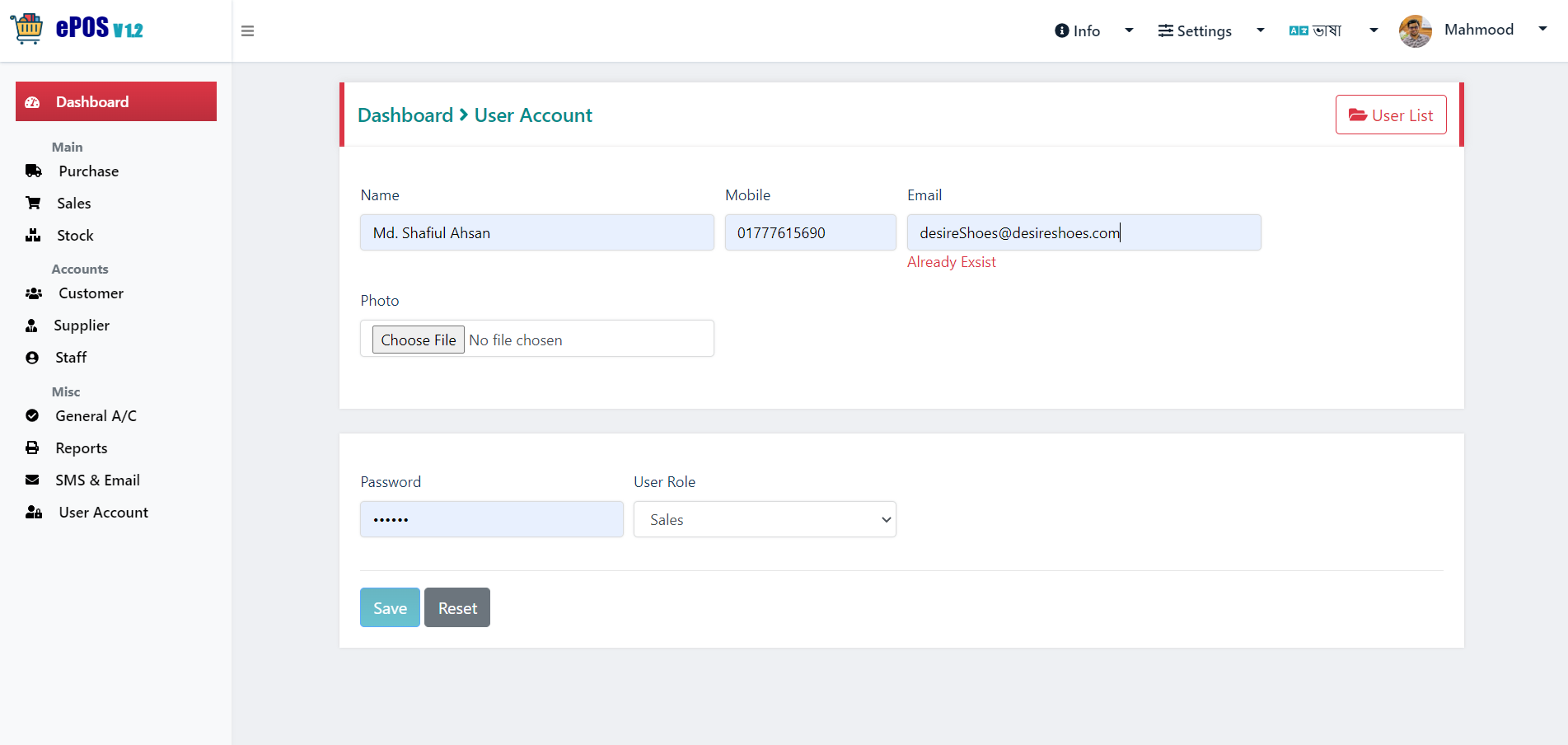Expand the Settings dropdown menu
This screenshot has width=1568, height=745.
[x=1210, y=31]
